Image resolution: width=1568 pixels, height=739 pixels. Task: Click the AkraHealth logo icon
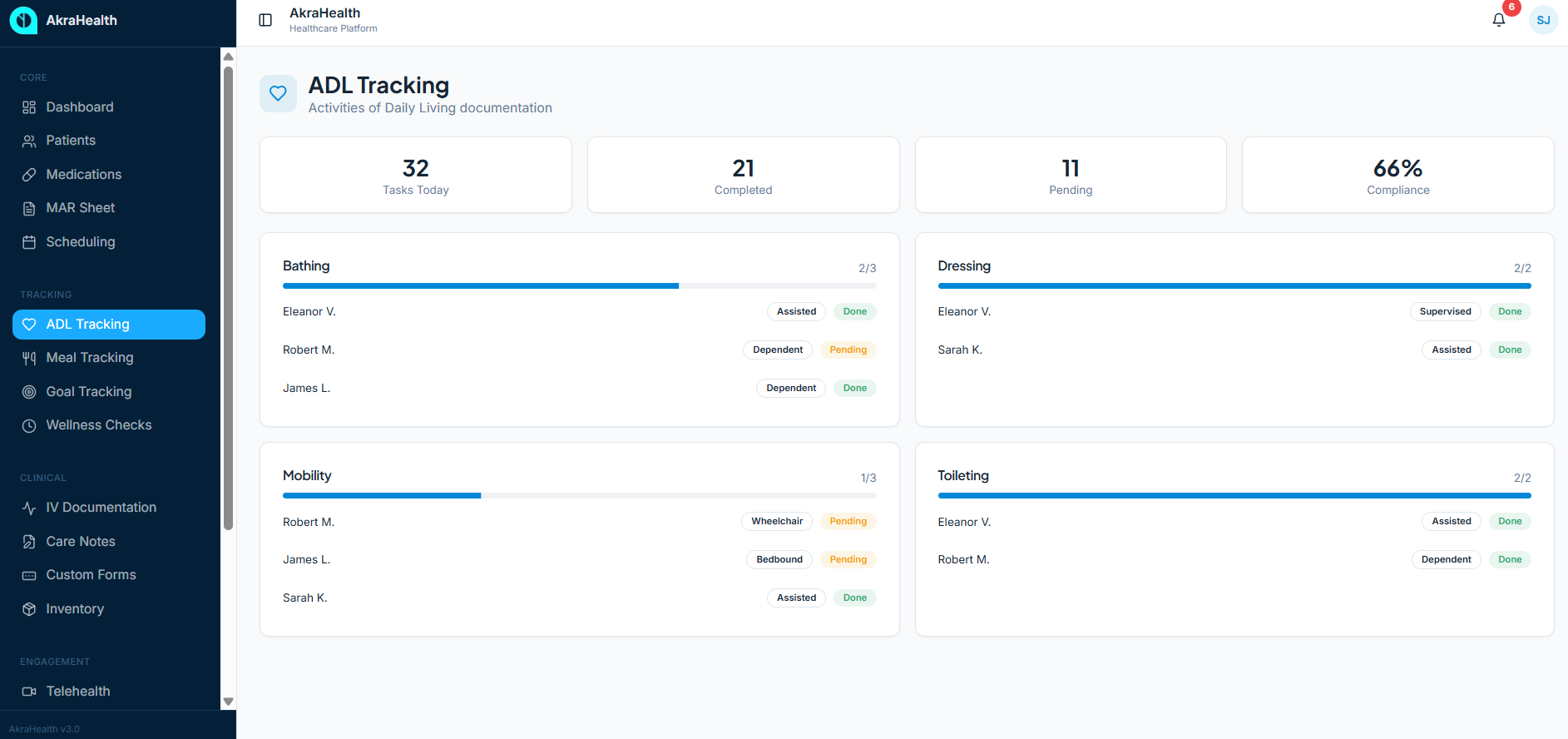coord(23,20)
